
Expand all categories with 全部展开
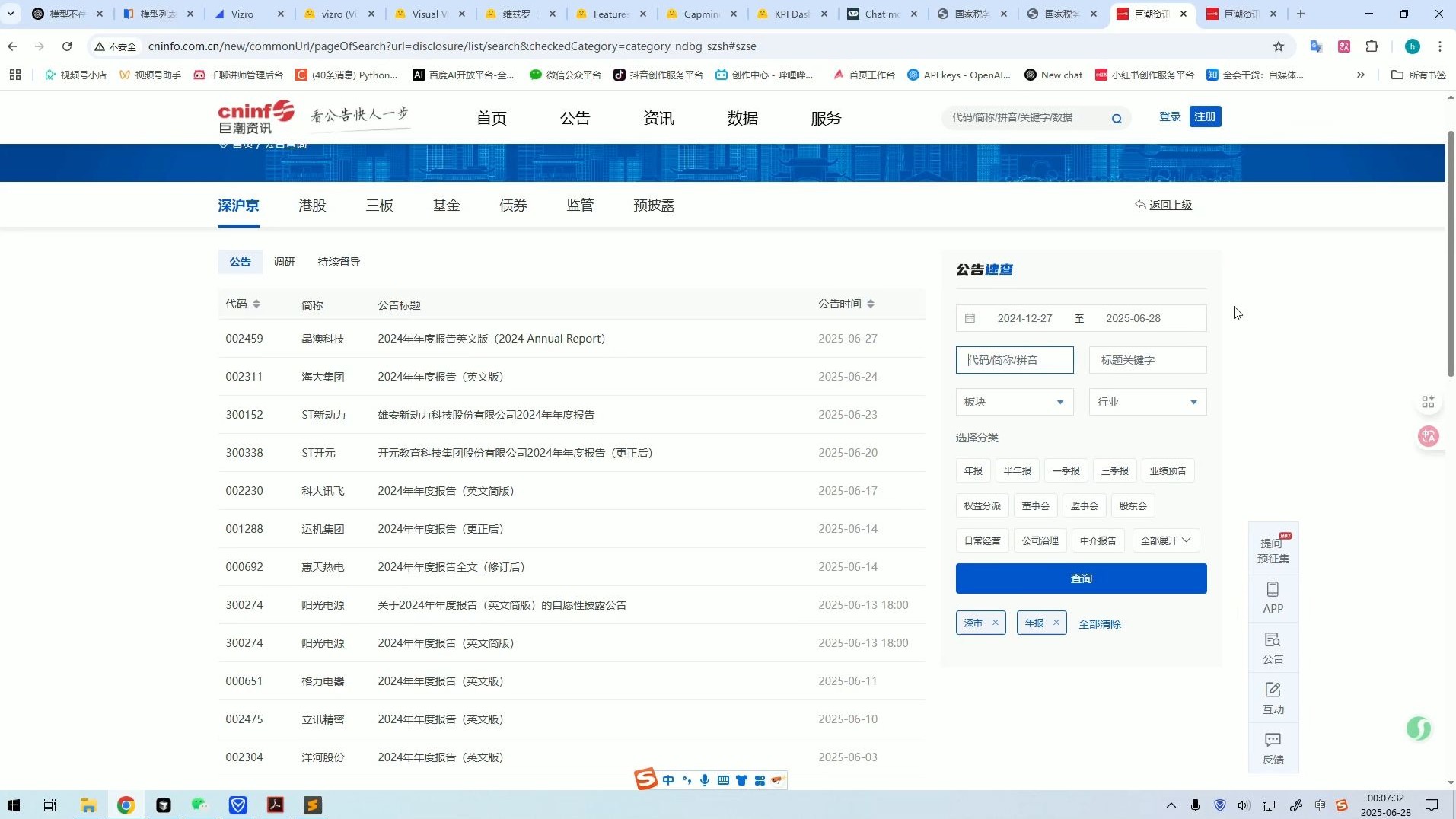point(1165,540)
